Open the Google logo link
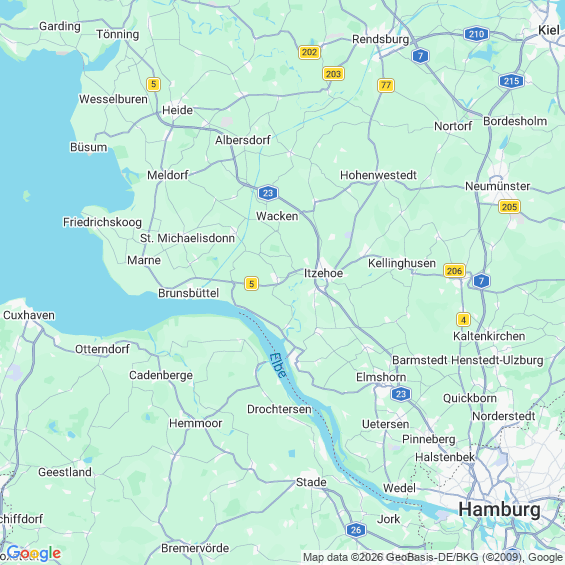 pos(34,553)
